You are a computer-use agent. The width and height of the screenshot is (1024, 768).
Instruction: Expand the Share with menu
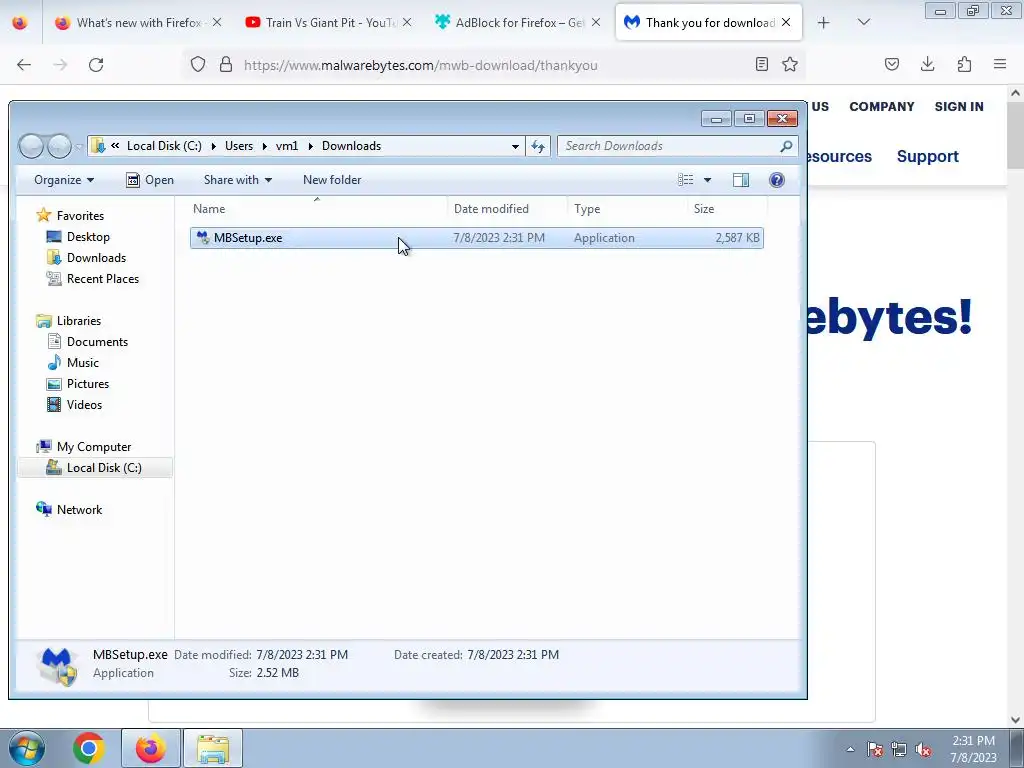(238, 180)
